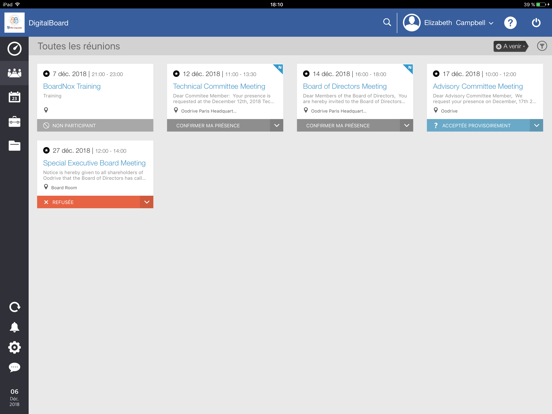Click the Refusée status button
Viewport: 552px width, 414px height.
89,202
